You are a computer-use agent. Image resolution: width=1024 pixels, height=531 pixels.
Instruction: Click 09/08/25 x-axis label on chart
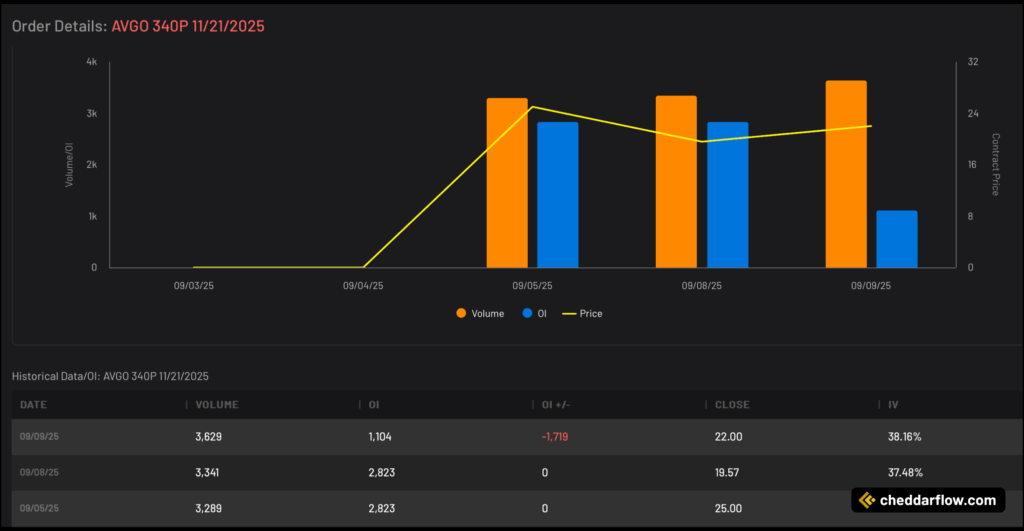(x=701, y=286)
